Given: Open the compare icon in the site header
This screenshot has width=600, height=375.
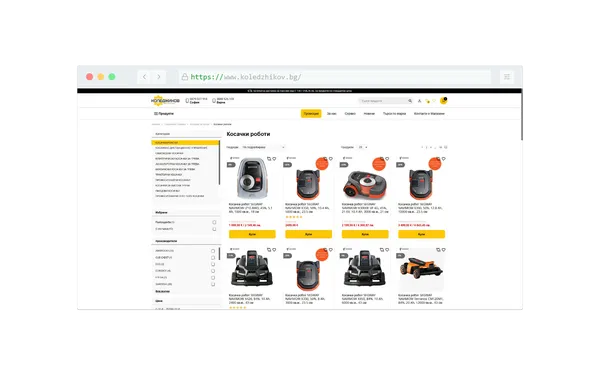Looking at the screenshot, I should pyautogui.click(x=427, y=101).
